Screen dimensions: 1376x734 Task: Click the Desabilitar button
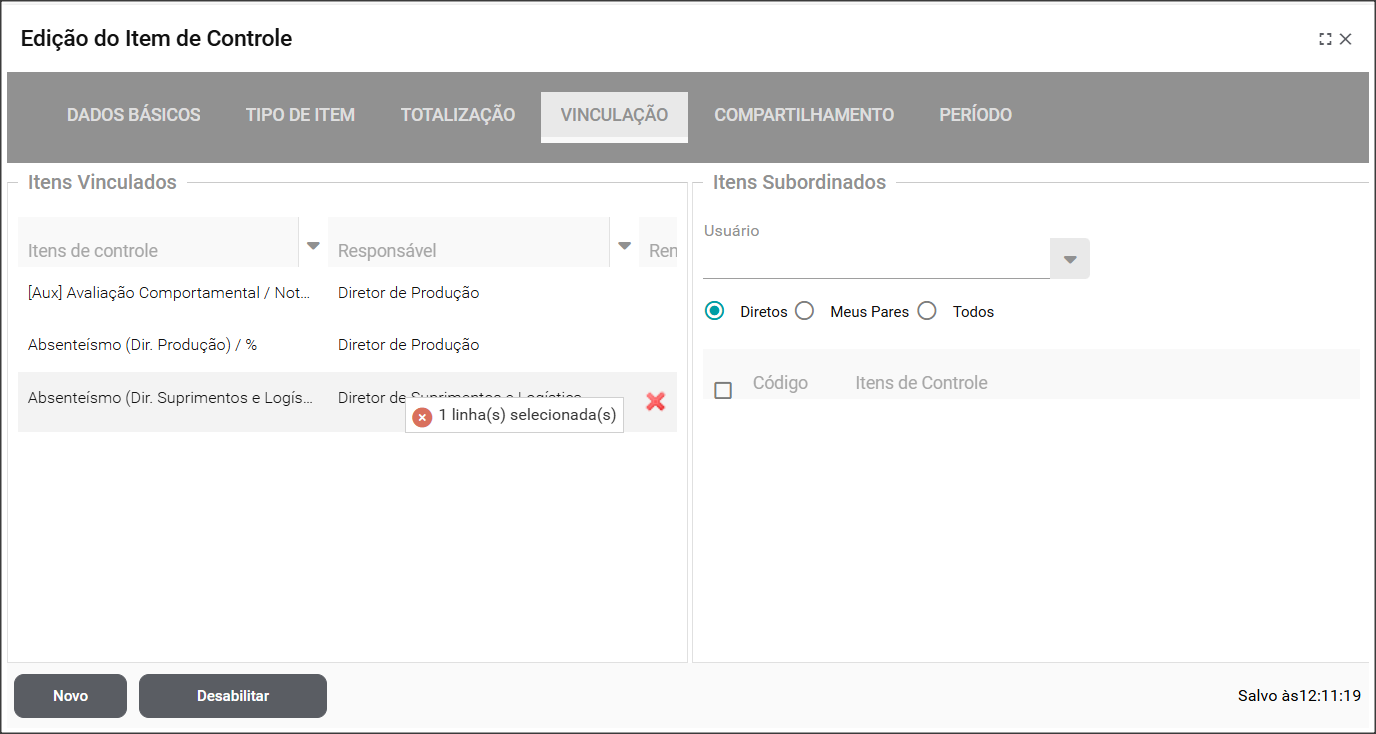pyautogui.click(x=233, y=696)
